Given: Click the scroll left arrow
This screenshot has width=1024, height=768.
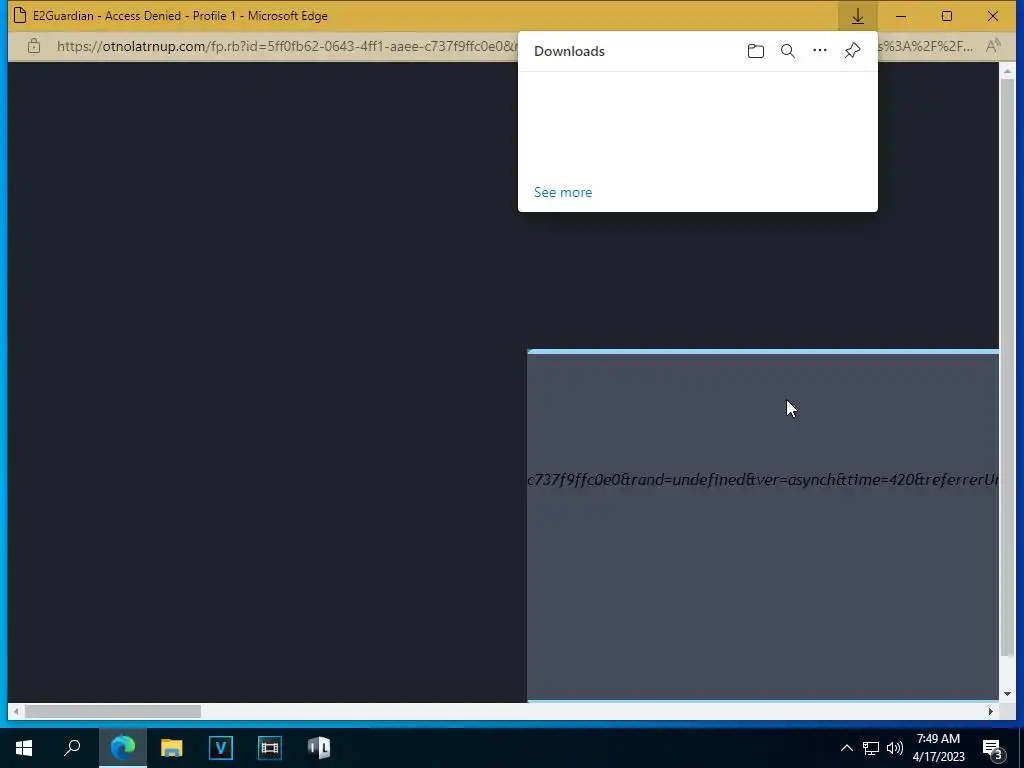Looking at the screenshot, I should [16, 711].
